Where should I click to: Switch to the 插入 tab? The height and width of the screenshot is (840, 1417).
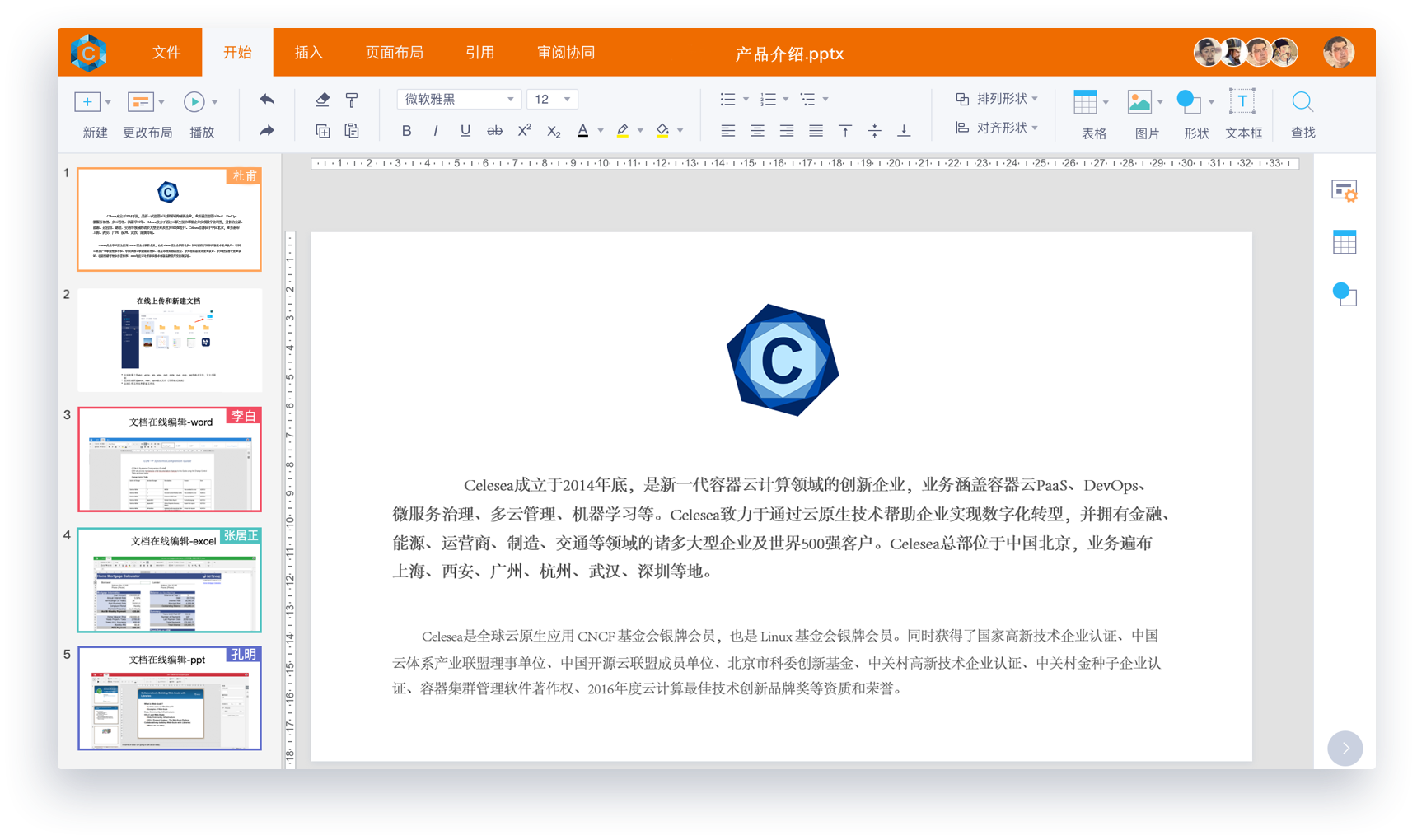tap(308, 53)
